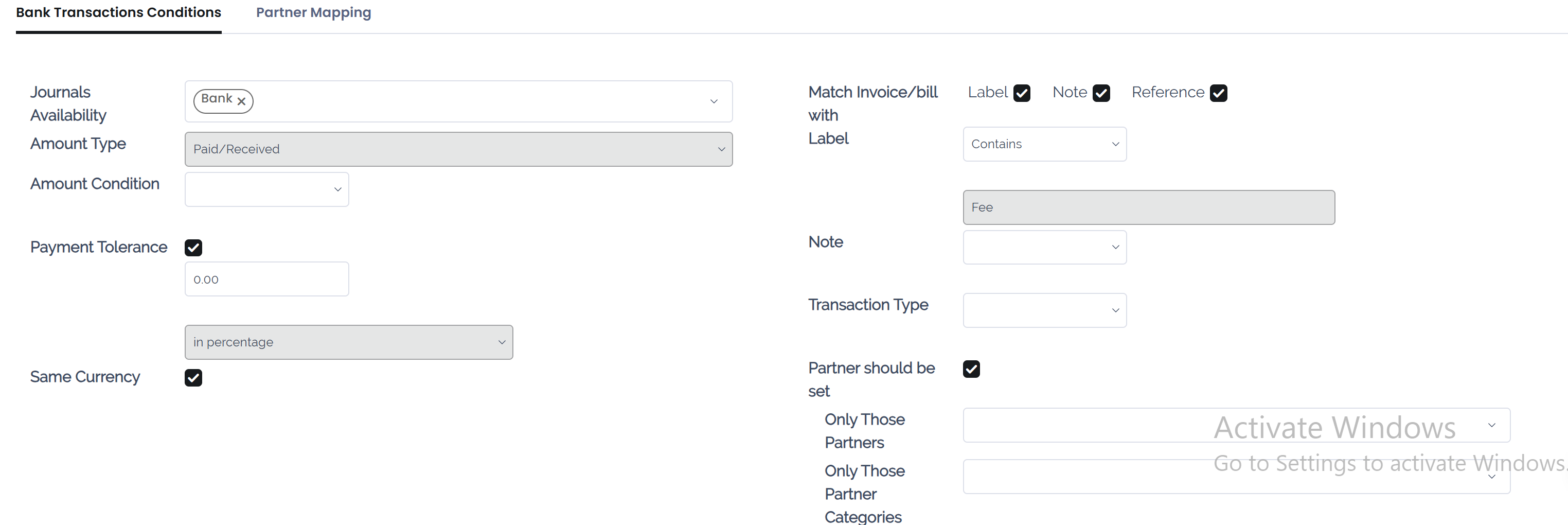The width and height of the screenshot is (1568, 525).
Task: Open the Note condition dropdown
Action: [x=1044, y=247]
